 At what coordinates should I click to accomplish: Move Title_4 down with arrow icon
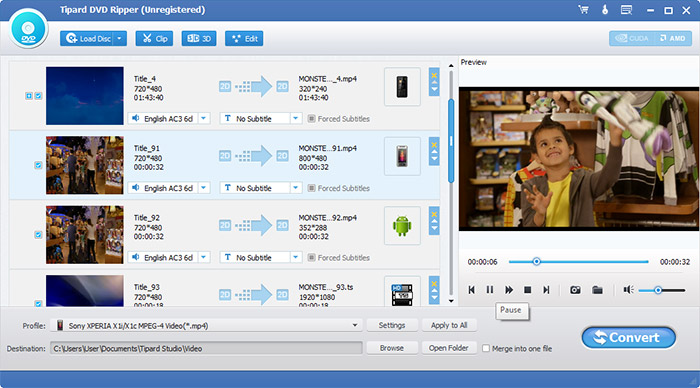[x=434, y=89]
